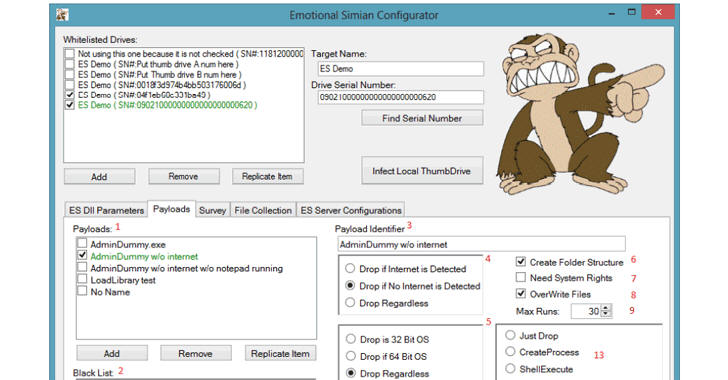This screenshot has width=728, height=380.
Task: Select the CreateProcess radio option
Action: pyautogui.click(x=510, y=352)
